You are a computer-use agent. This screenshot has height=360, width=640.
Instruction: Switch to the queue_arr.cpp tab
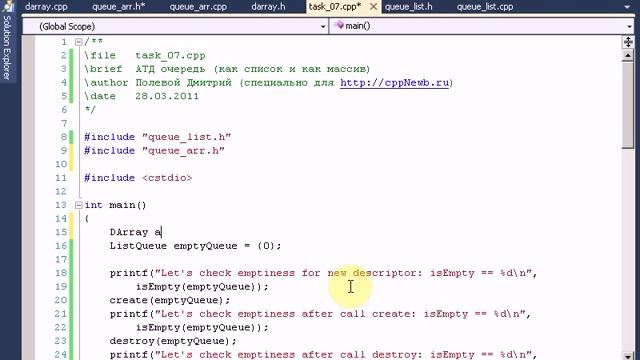198,7
